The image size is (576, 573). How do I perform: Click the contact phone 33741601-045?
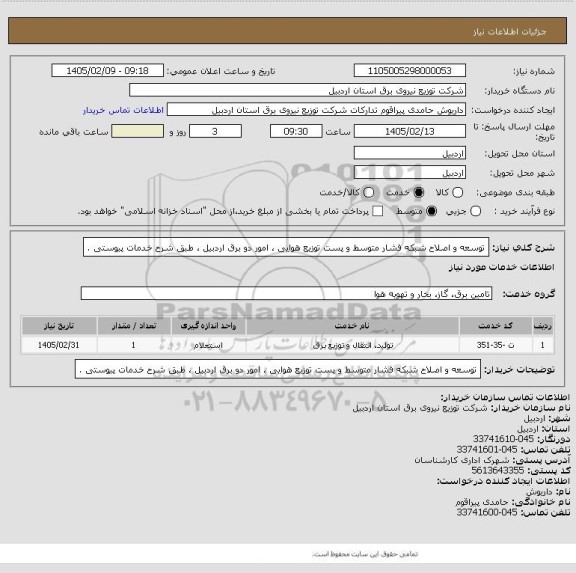coord(487,449)
